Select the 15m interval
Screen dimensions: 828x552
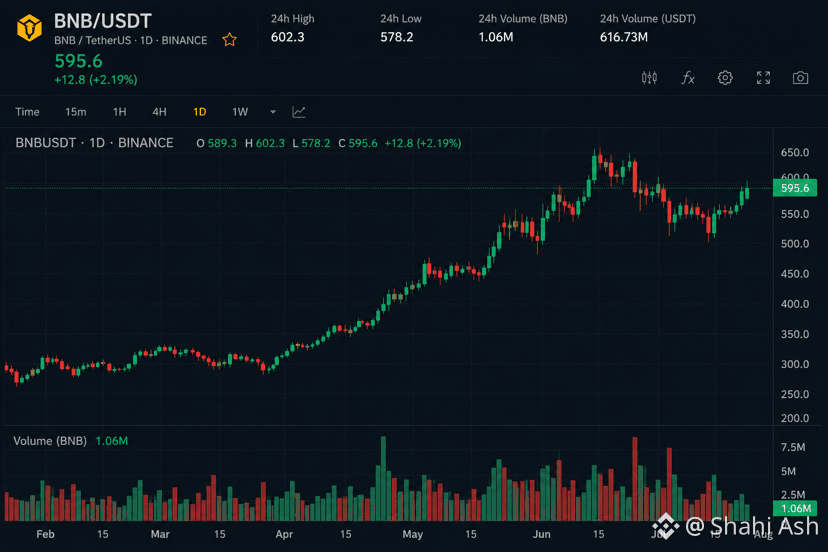coord(76,112)
